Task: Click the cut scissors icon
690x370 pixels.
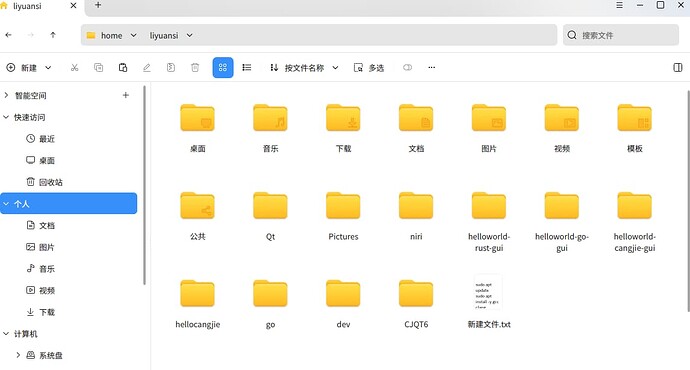Action: click(74, 67)
